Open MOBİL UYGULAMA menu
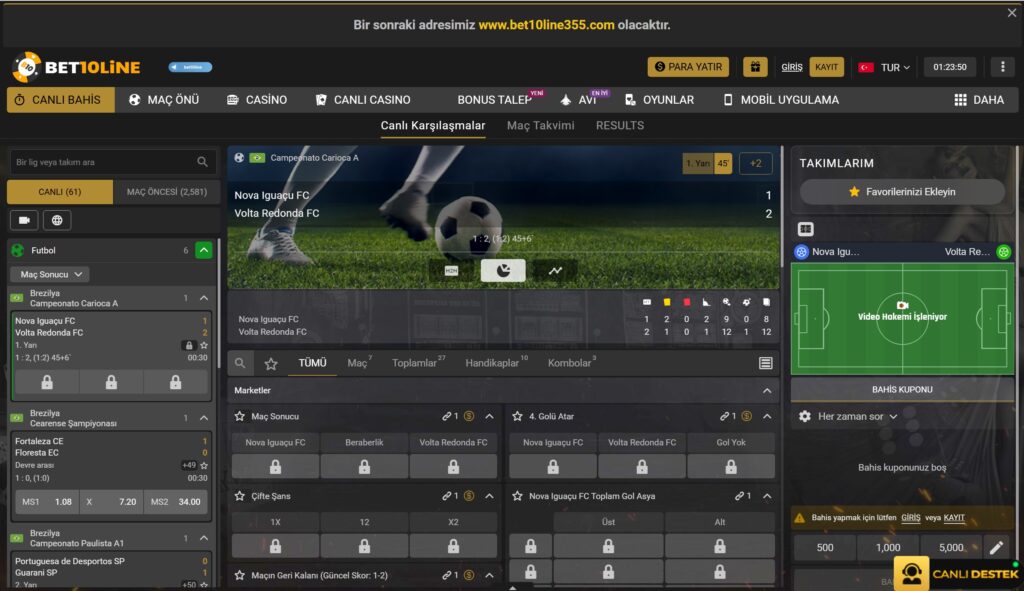1024x591 pixels. tap(780, 100)
